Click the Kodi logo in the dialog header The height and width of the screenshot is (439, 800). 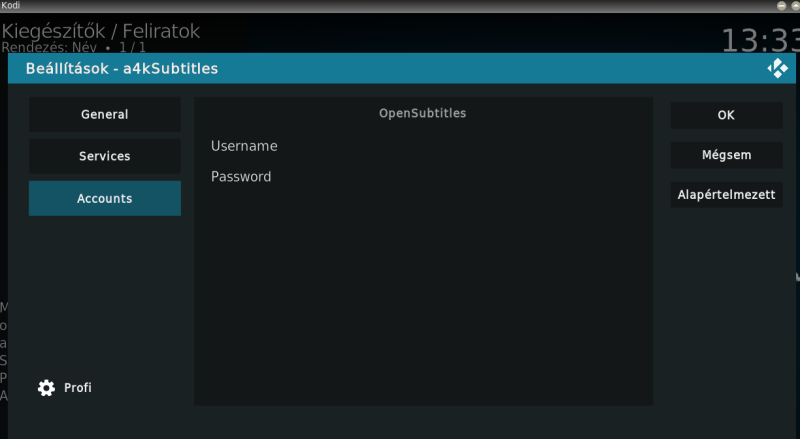pos(777,68)
